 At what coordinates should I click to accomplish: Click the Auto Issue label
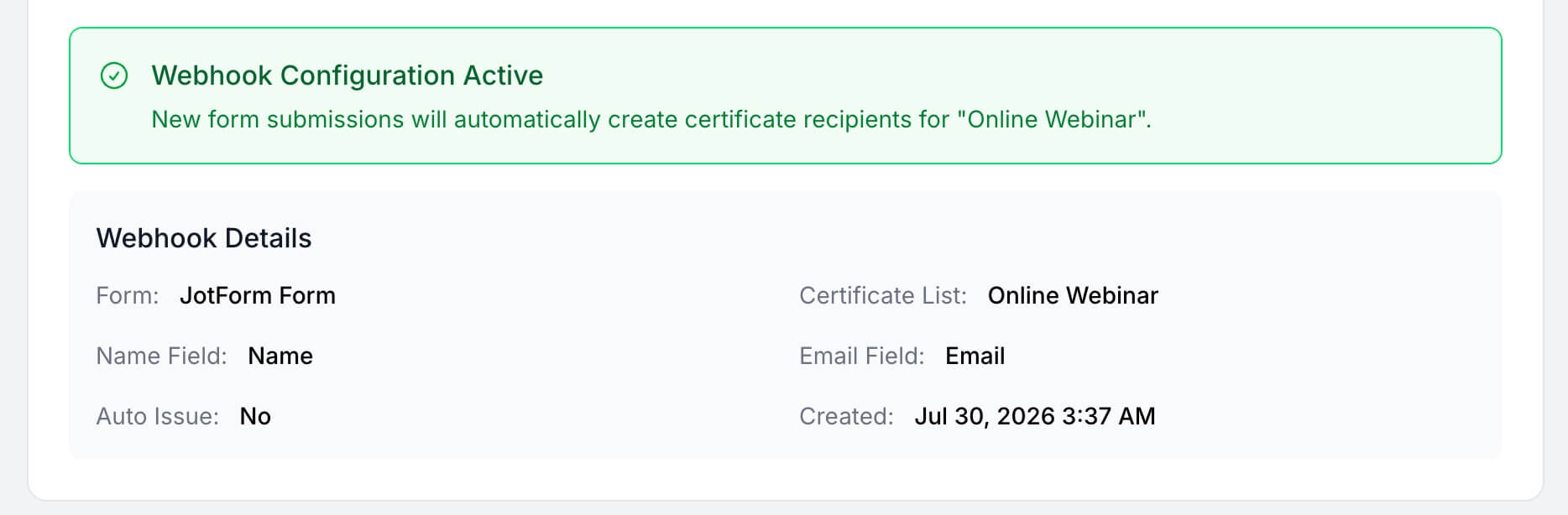coord(157,416)
